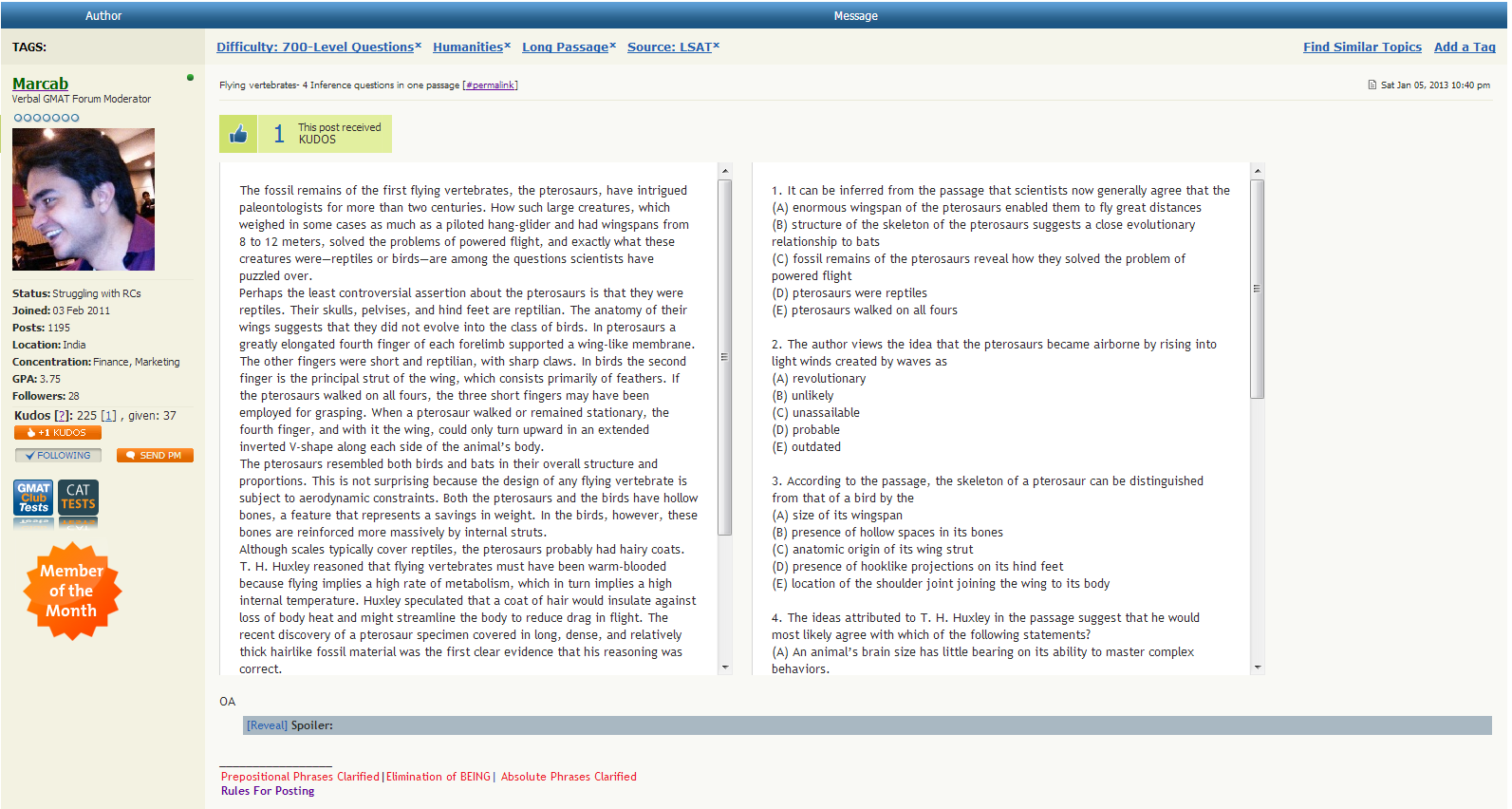This screenshot has width=1512, height=809.
Task: Select answer '(A) revolutionary'
Action: click(819, 379)
